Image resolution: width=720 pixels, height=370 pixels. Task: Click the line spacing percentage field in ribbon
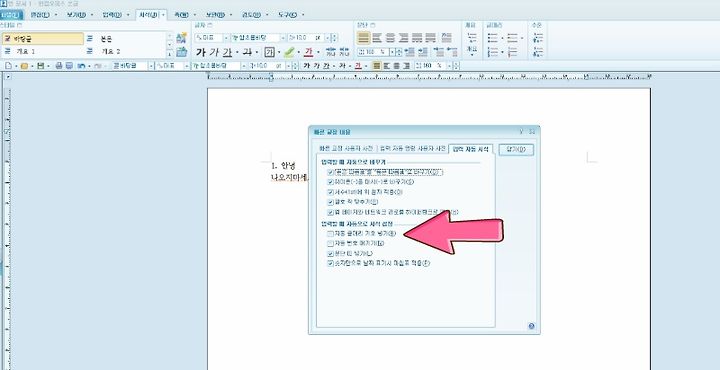[373, 52]
